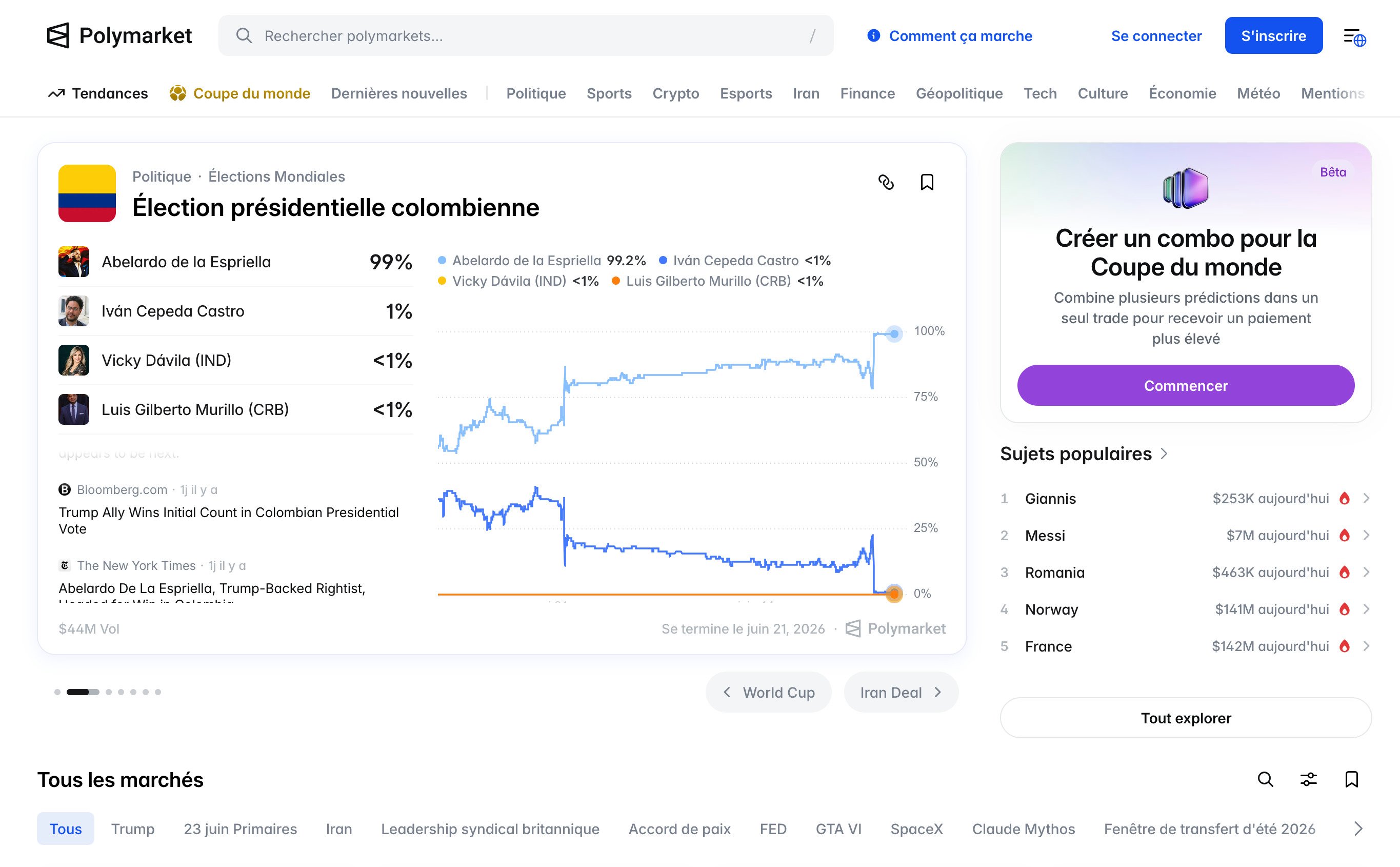
Task: Open Giannis topic via its chevron
Action: tap(1366, 498)
